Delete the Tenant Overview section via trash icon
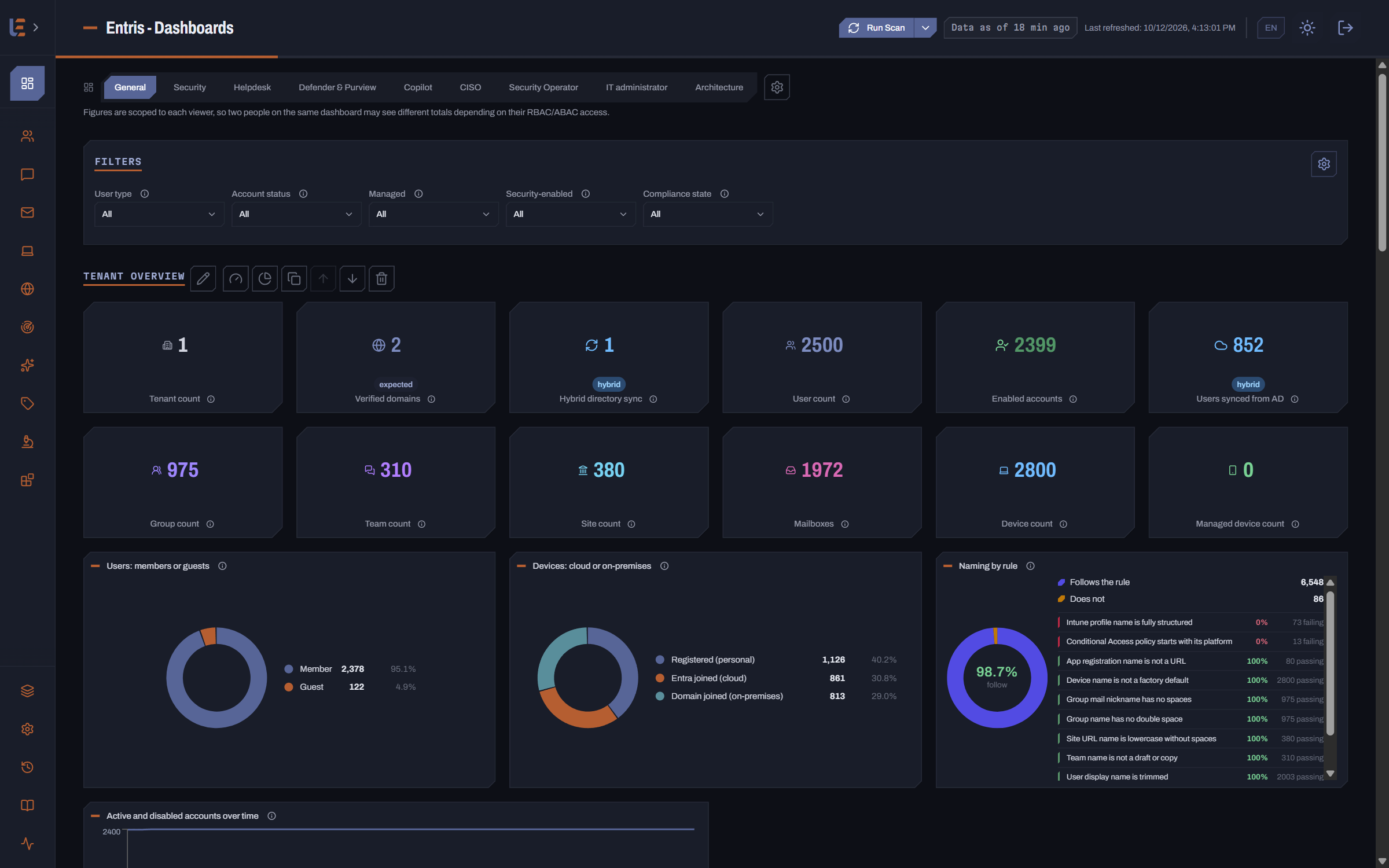This screenshot has width=1389, height=868. point(381,279)
